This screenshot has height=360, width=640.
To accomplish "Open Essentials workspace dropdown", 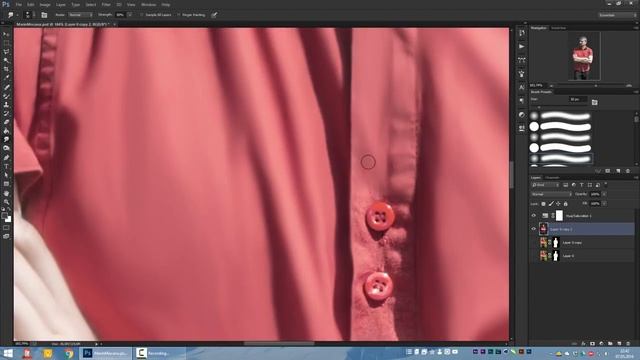I will [617, 15].
